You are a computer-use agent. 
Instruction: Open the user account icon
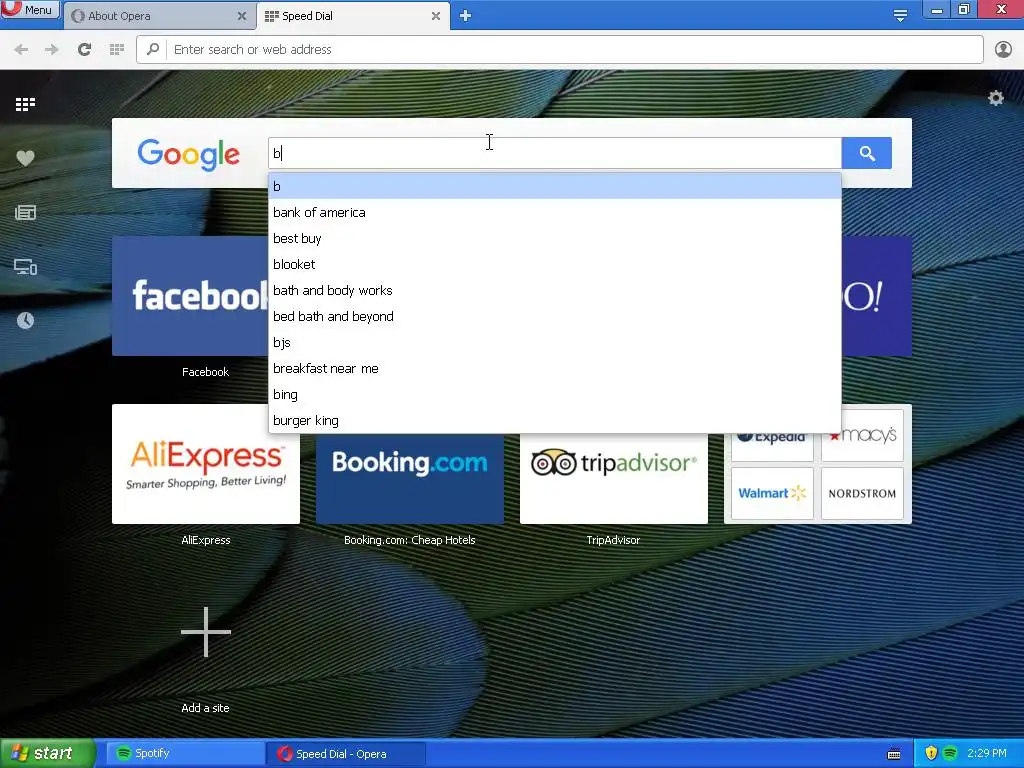tap(1003, 49)
